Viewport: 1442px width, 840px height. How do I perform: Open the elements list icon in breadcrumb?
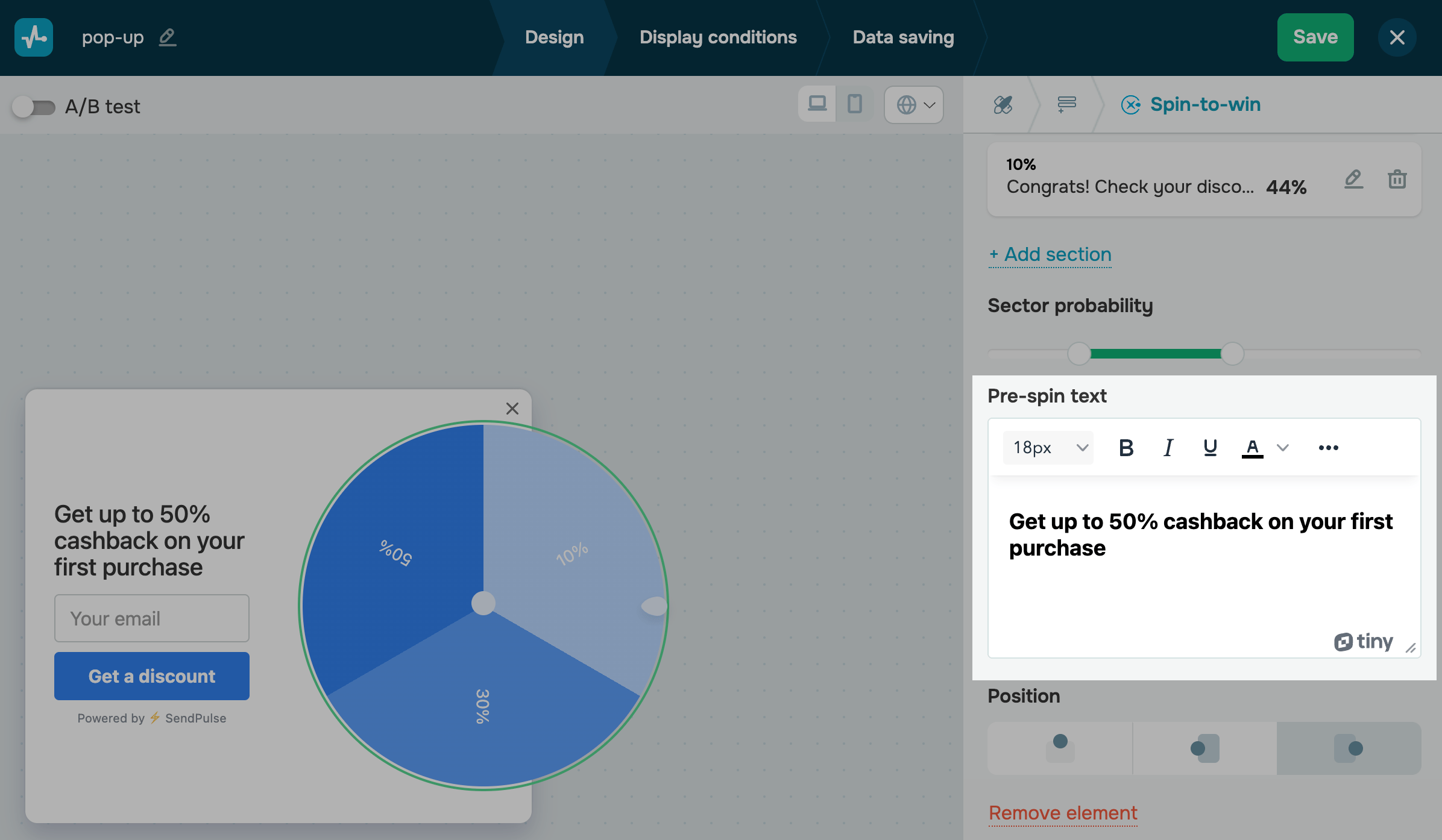(1066, 105)
